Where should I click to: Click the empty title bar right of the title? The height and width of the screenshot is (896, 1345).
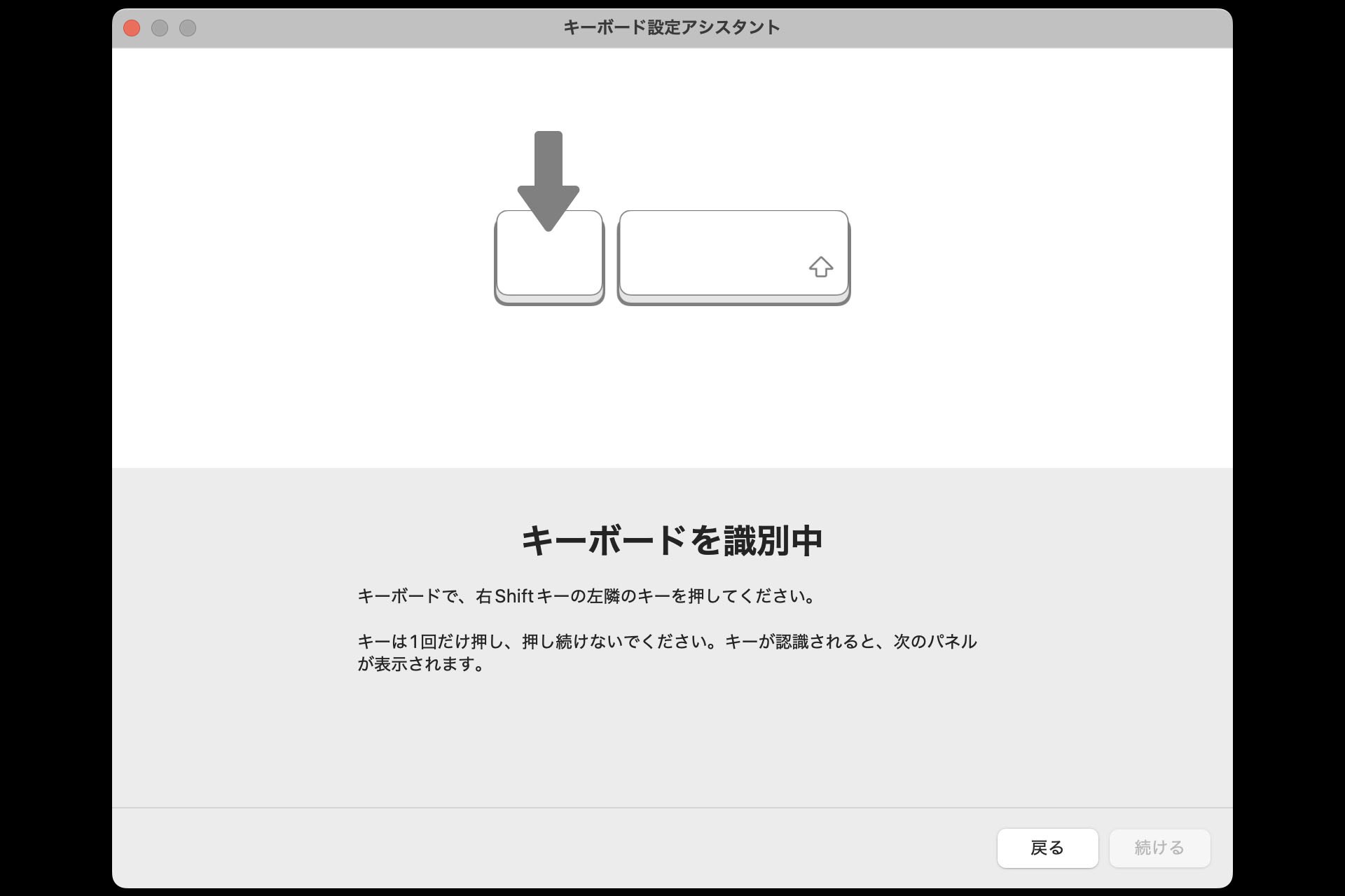[x=1002, y=28]
